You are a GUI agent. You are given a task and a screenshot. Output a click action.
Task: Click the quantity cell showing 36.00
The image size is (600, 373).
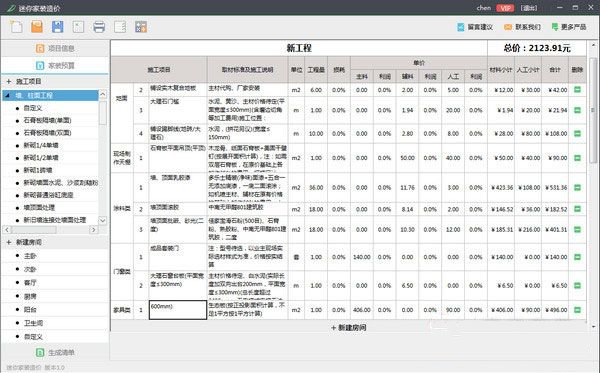(316, 187)
